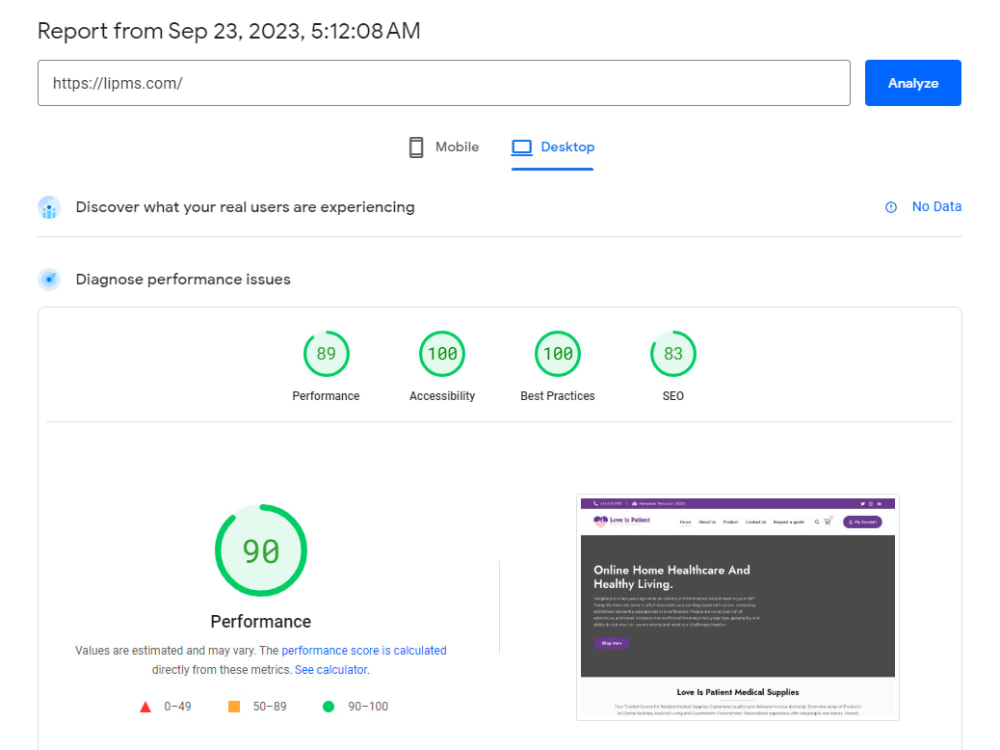Click the orange square 50-89 legend marker
Screen dimensions: 1000x750
pyautogui.click(x=233, y=706)
